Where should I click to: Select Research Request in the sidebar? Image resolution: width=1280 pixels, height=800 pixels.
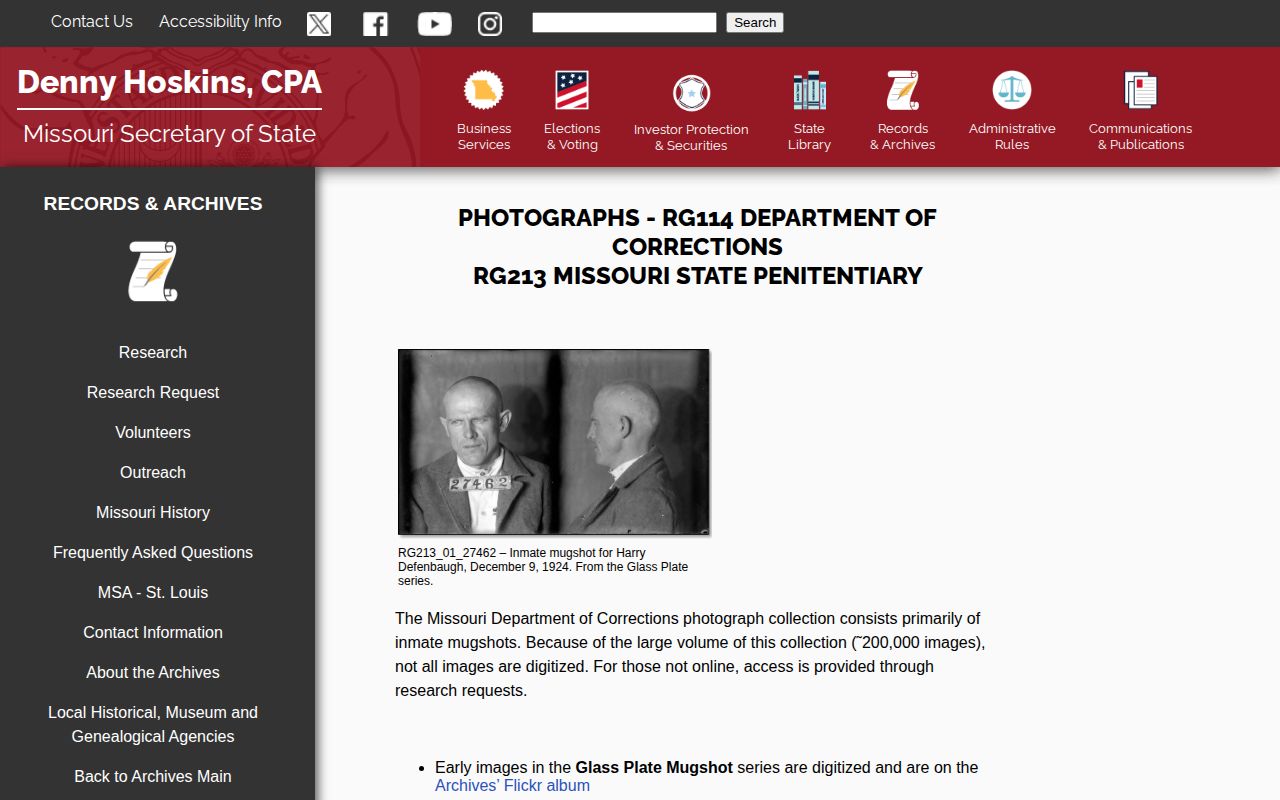[x=153, y=392]
